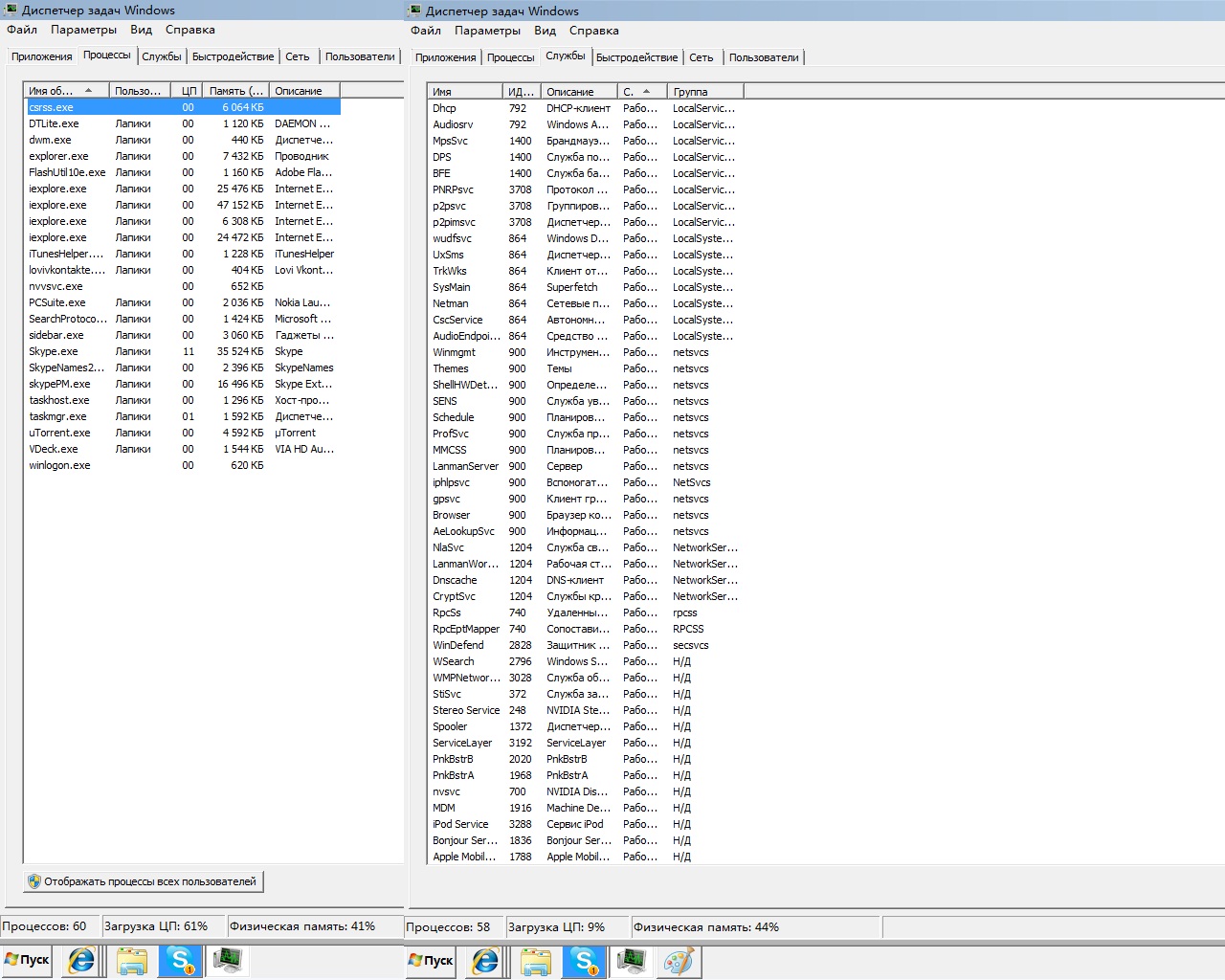
Task: Select the explorer.exe process row
Action: [x=183, y=156]
